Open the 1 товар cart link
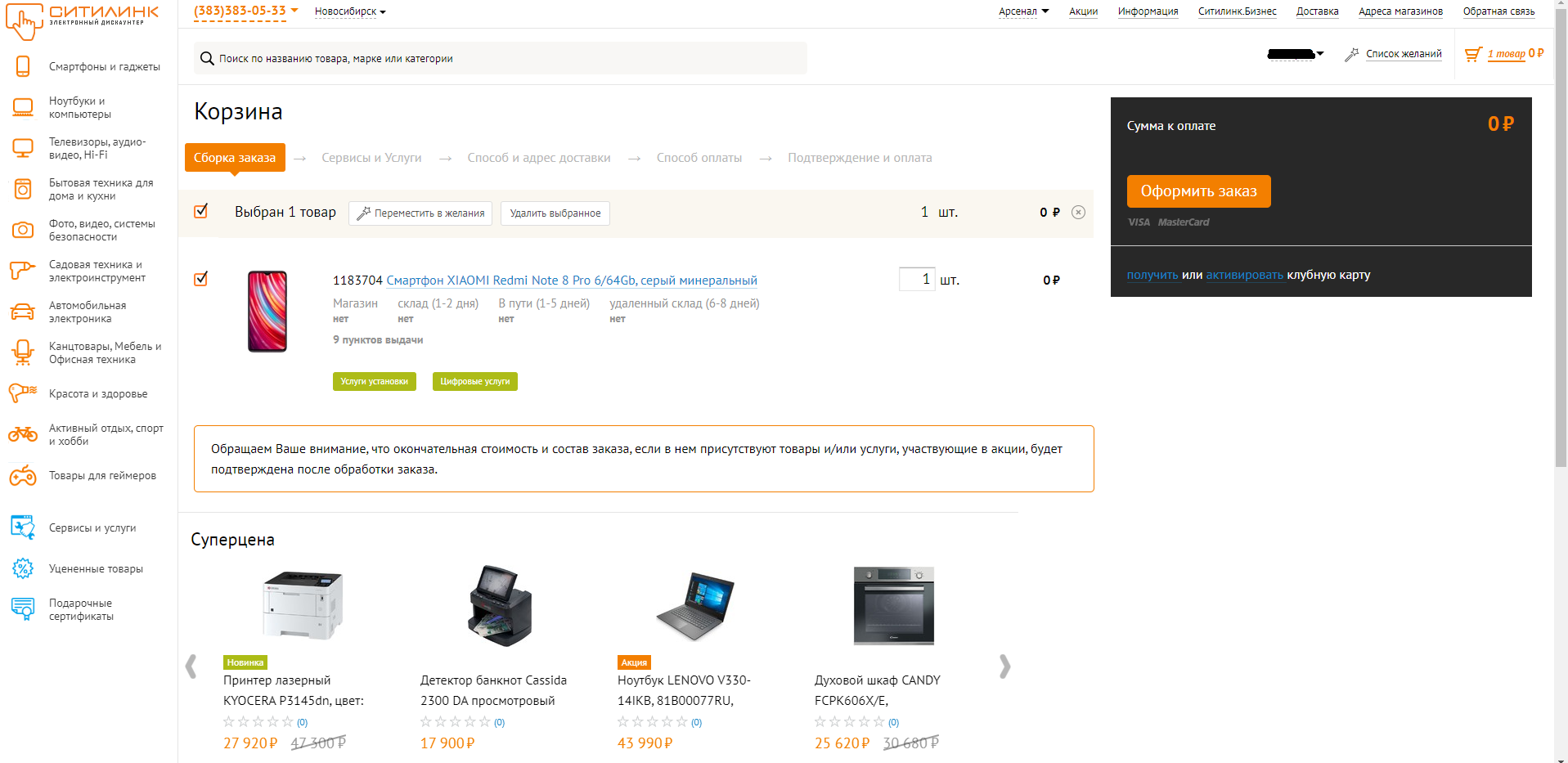The width and height of the screenshot is (1568, 763). pos(1506,54)
